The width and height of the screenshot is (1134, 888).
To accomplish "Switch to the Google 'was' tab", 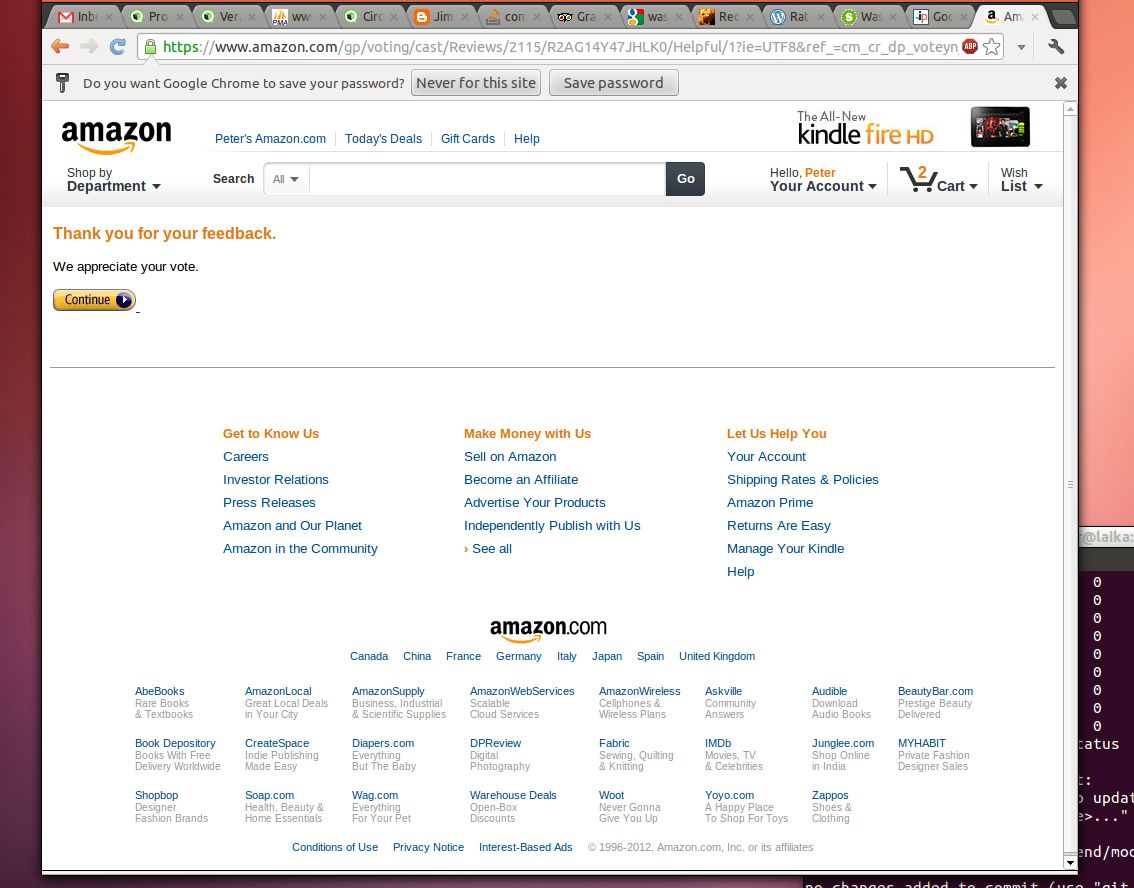I will pos(655,17).
